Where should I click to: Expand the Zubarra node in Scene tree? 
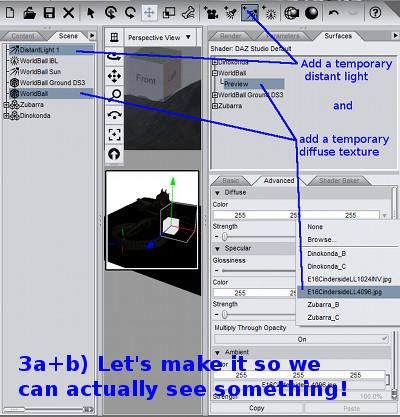point(6,105)
